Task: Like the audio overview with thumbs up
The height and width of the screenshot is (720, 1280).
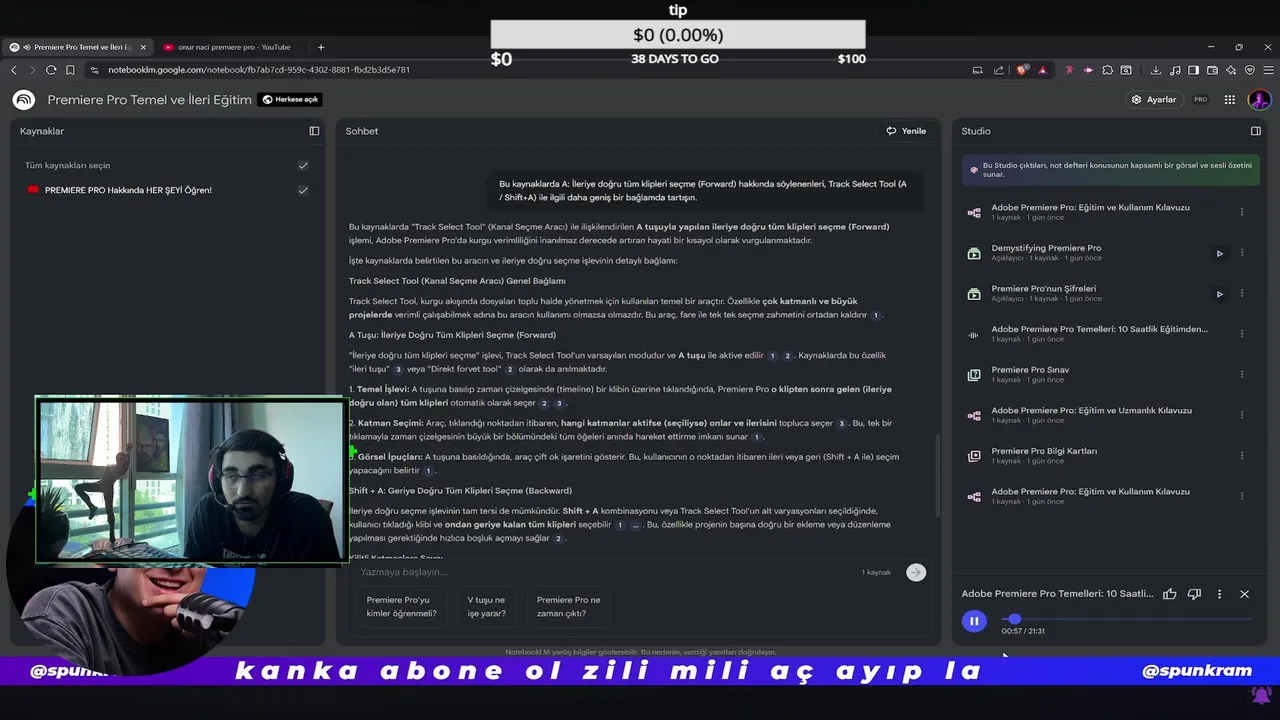Action: pos(1170,594)
